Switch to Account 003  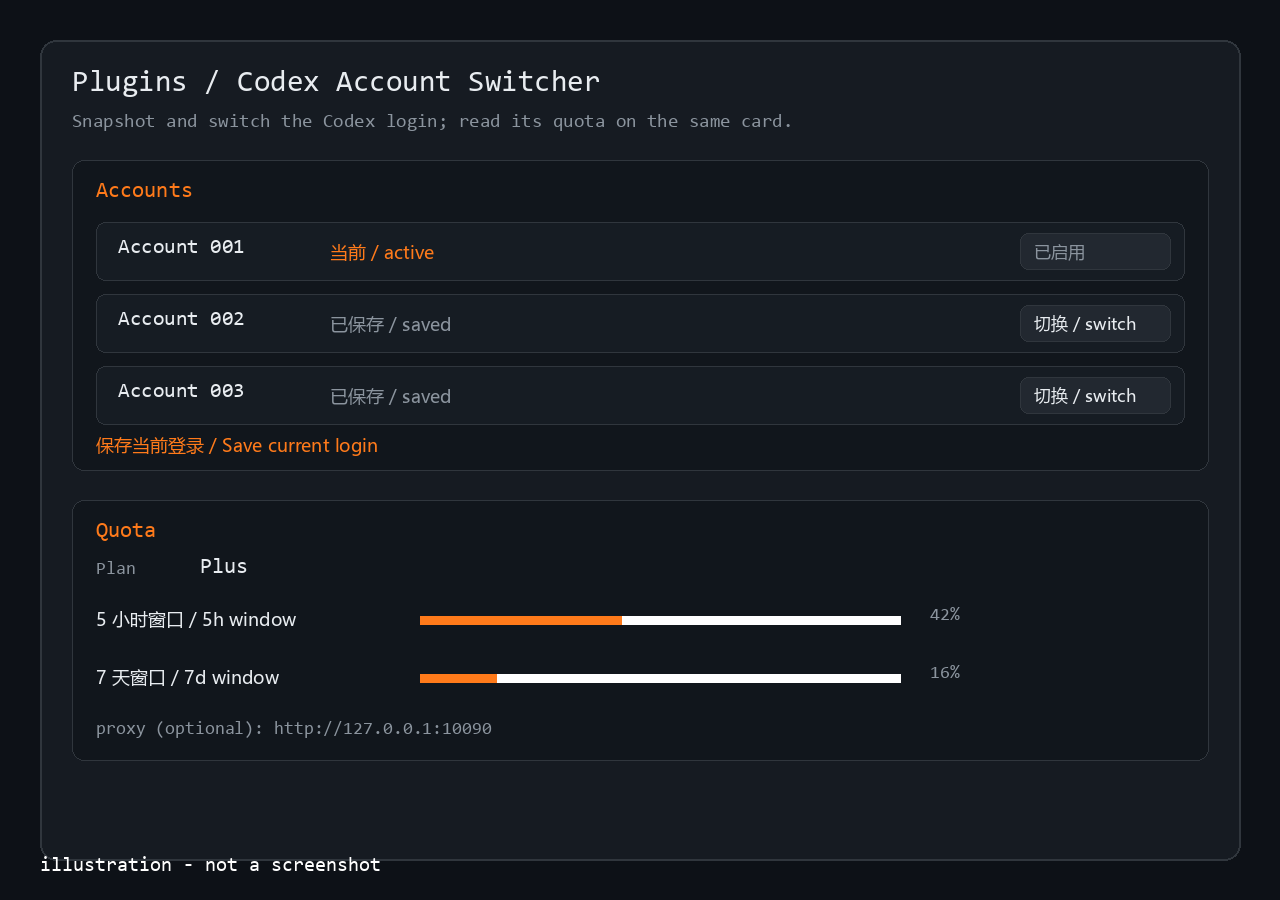pyautogui.click(x=1095, y=396)
